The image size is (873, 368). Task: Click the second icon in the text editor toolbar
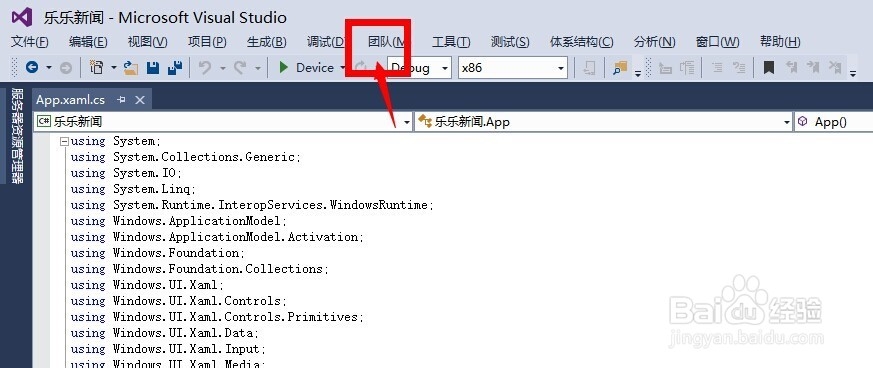pyautogui.click(x=688, y=68)
